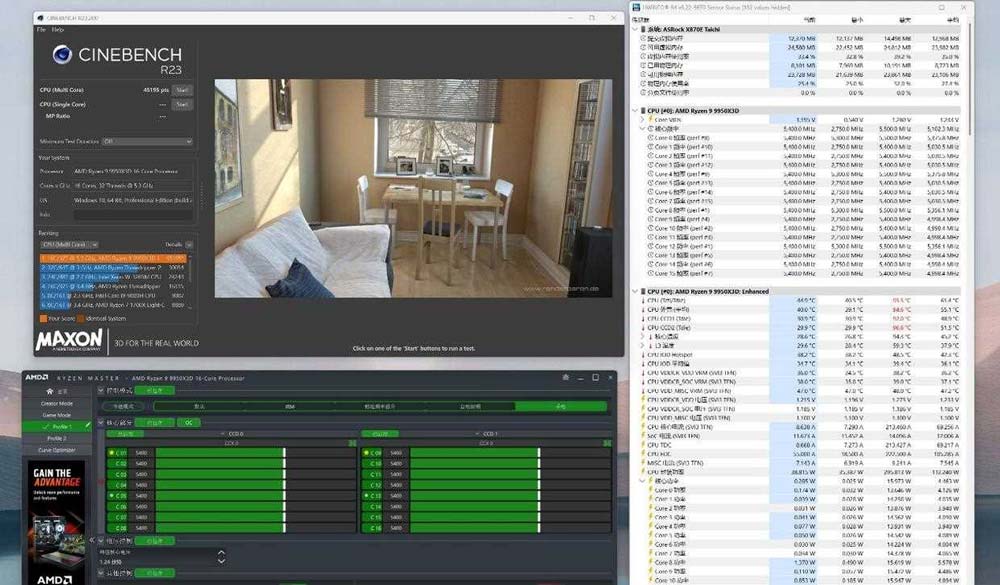Click the OC button in the core section
Screen dimensions: 1000x585
click(189, 422)
